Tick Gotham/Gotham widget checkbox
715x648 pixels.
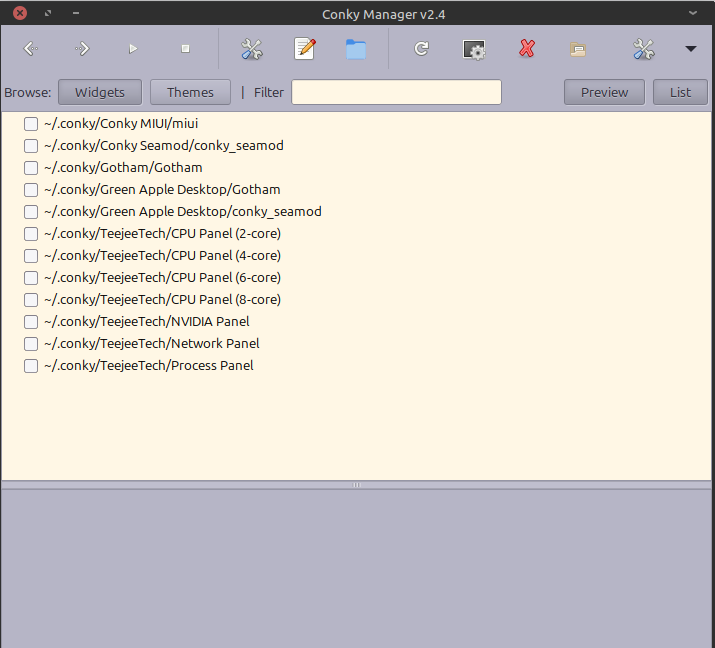click(31, 167)
